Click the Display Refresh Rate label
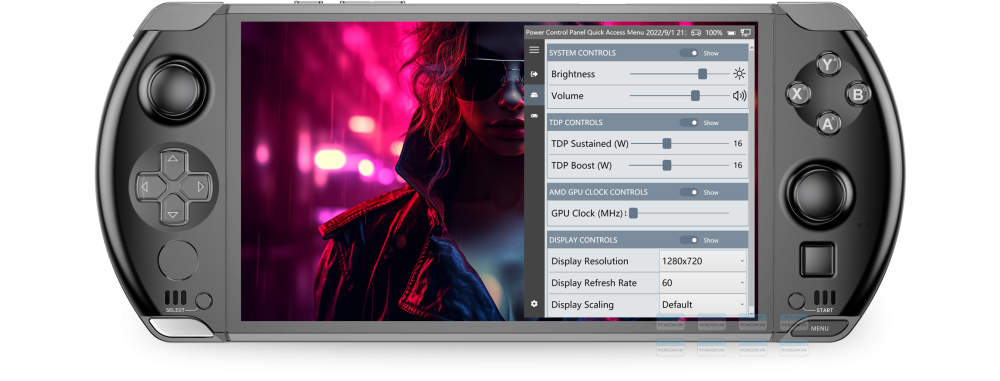This screenshot has width=1000, height=381. pos(594,283)
